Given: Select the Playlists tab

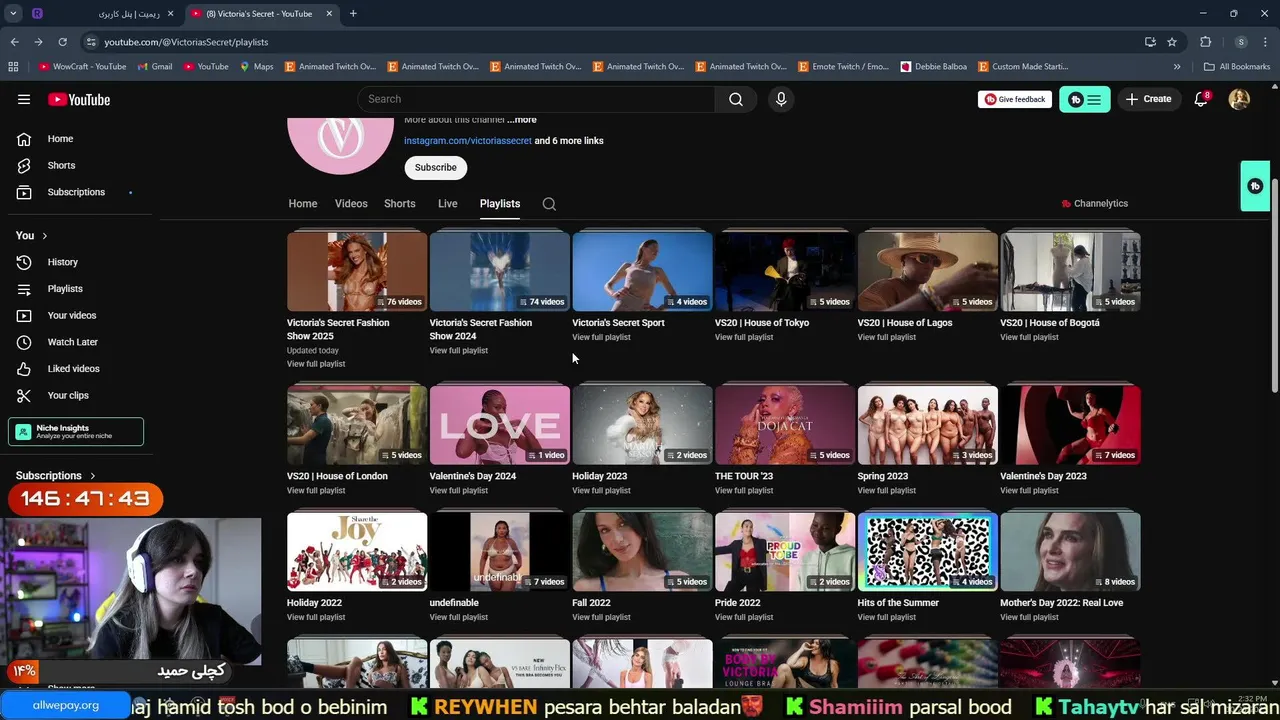Looking at the screenshot, I should [500, 203].
